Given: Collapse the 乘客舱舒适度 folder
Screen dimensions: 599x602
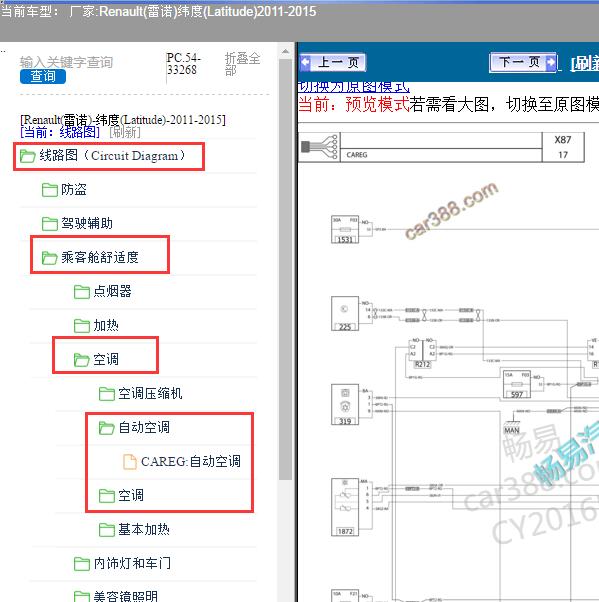Looking at the screenshot, I should pos(100,257).
